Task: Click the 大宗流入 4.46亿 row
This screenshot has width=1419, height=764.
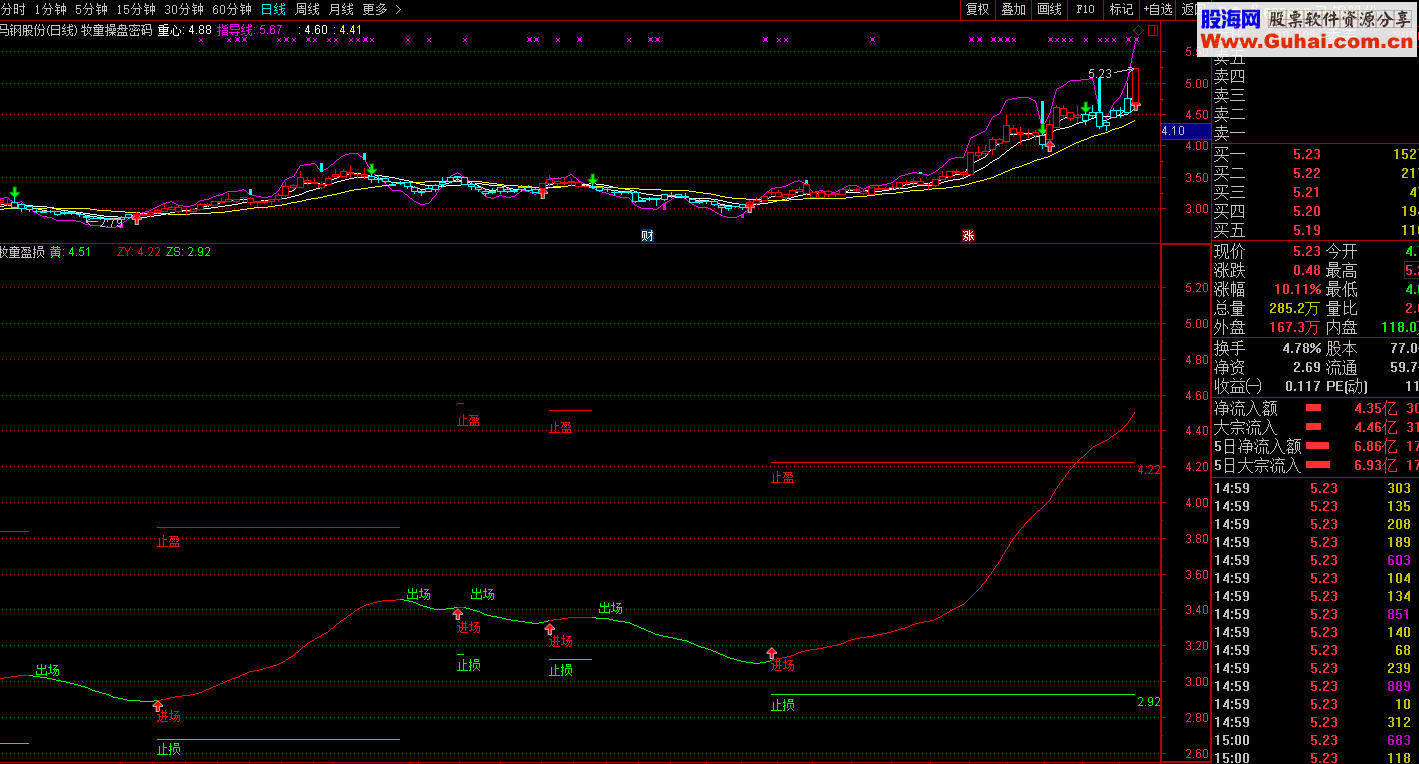Action: click(x=1315, y=427)
